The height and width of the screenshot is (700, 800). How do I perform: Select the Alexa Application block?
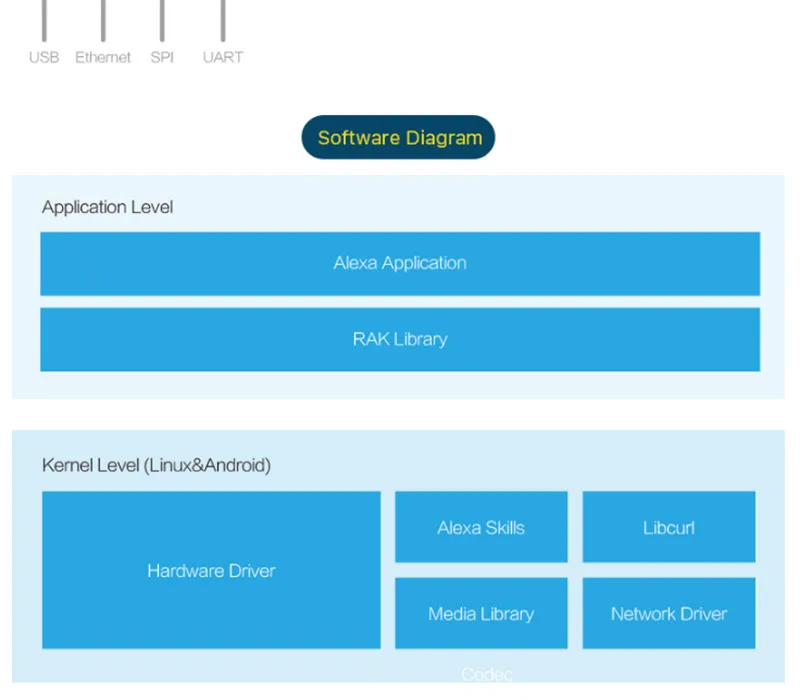[400, 264]
